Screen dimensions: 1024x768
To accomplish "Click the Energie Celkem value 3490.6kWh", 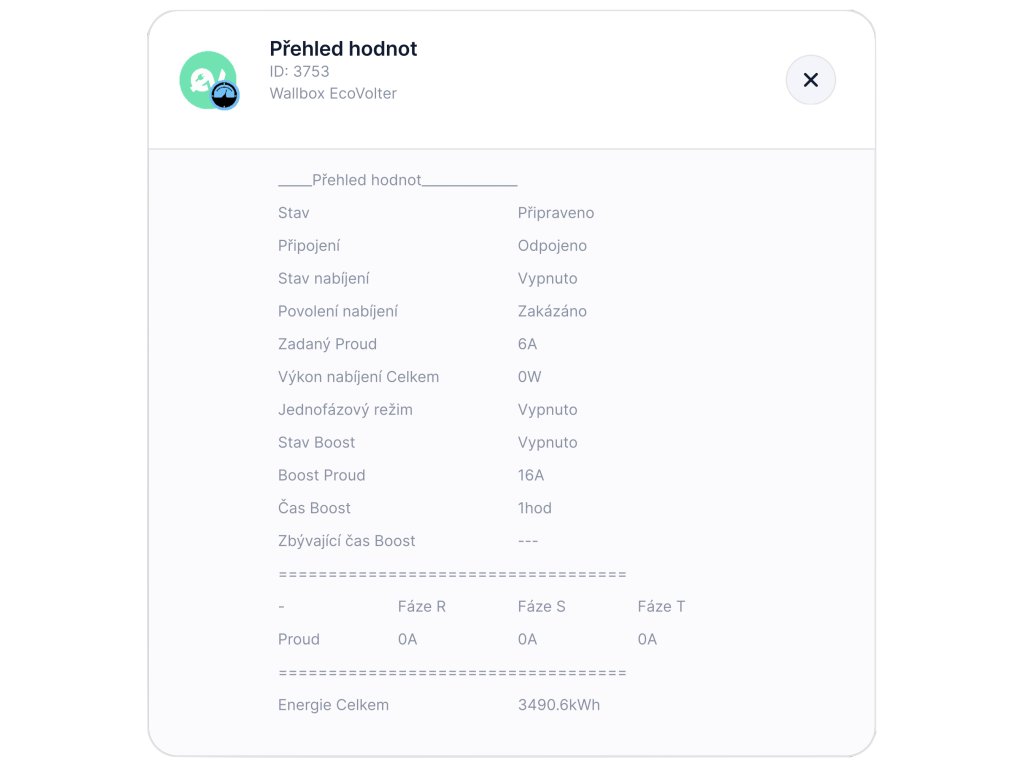I will 558,706.
